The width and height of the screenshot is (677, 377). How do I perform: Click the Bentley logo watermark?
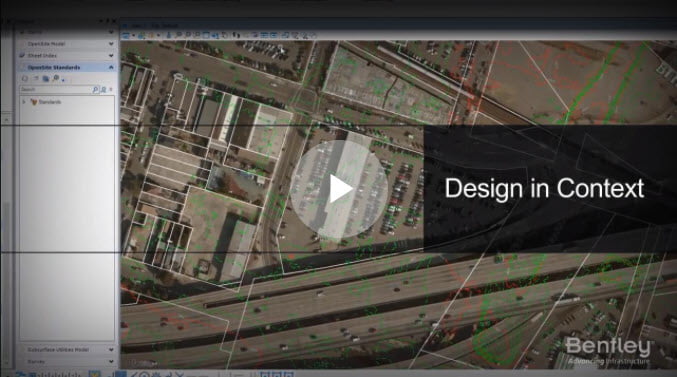pyautogui.click(x=609, y=352)
